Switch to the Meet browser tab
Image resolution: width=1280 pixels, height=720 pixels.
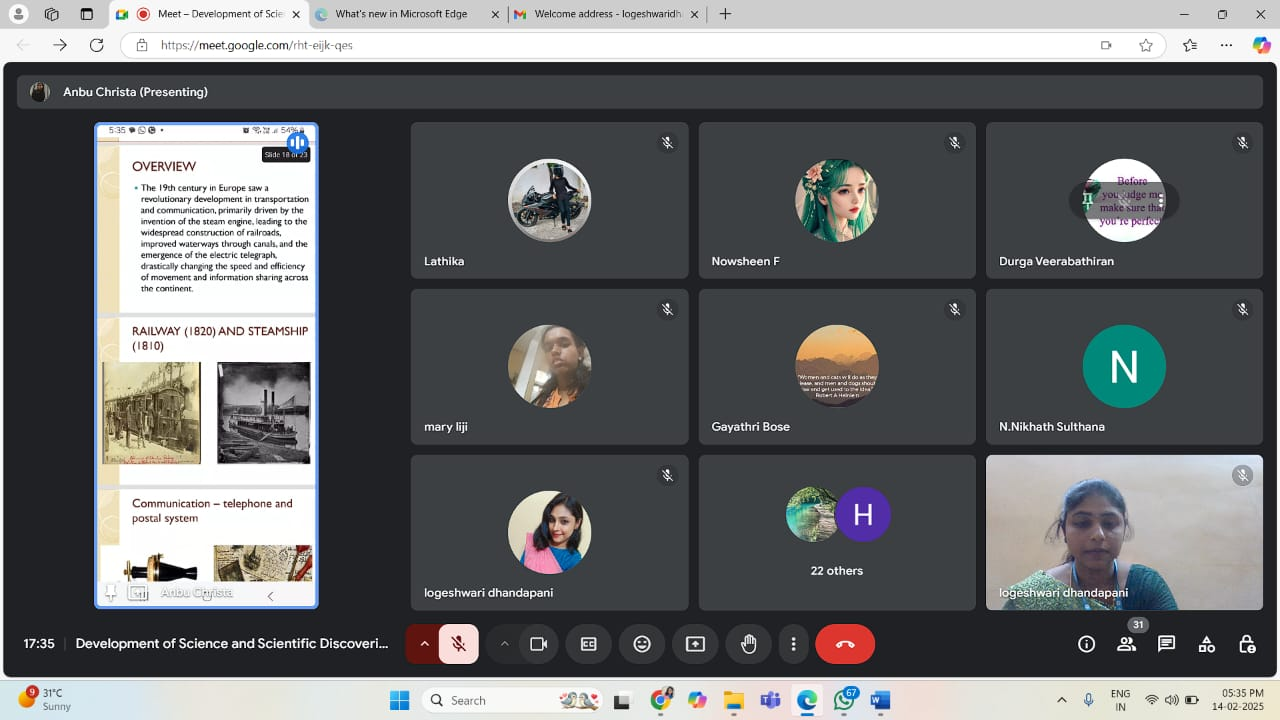tap(207, 14)
